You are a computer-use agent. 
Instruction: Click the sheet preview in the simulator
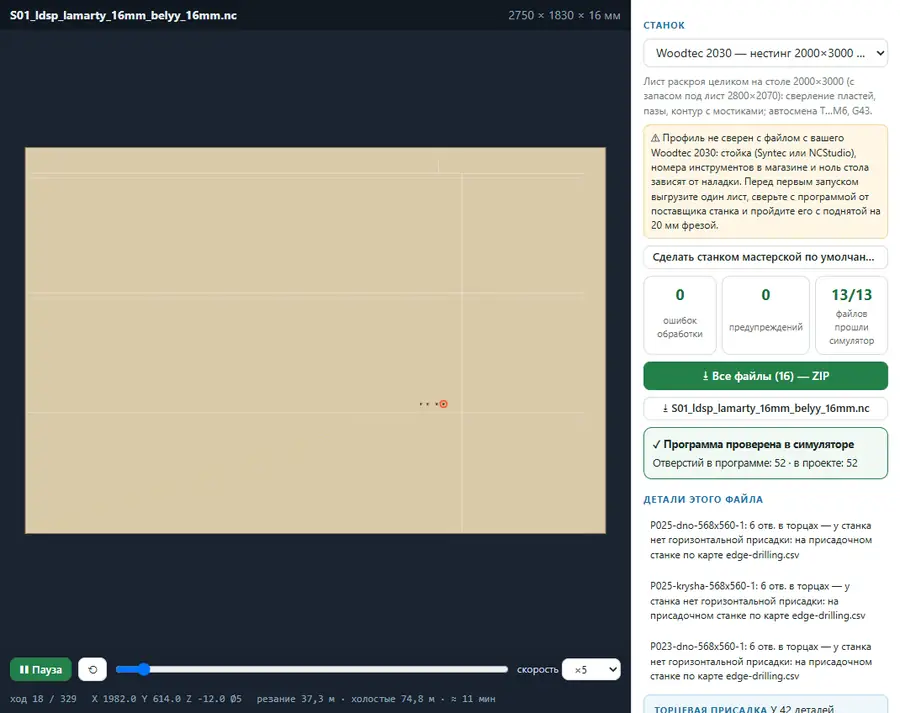coord(315,340)
